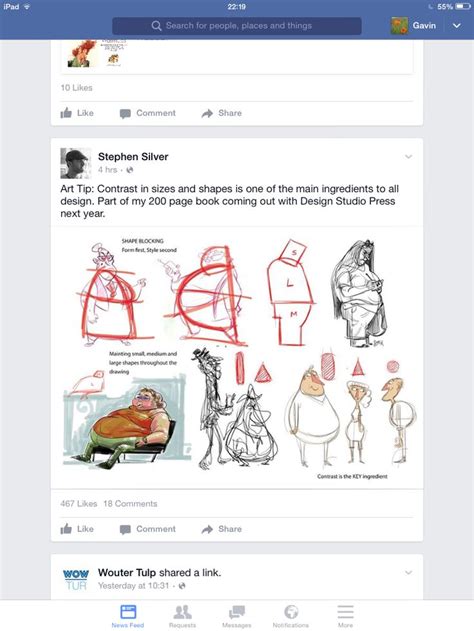Open the News Feed tab

tap(128, 616)
